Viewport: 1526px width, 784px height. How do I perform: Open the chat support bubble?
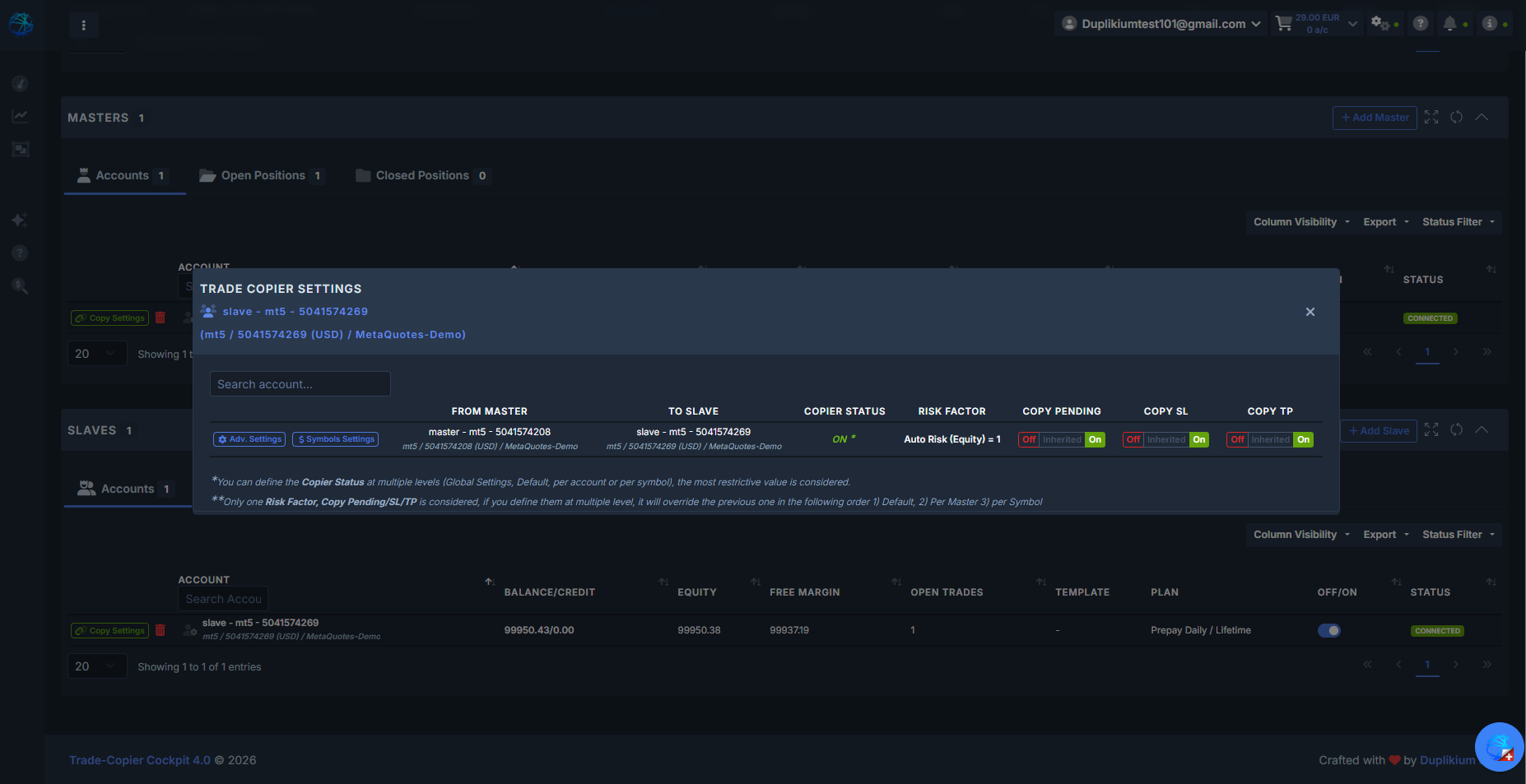[1500, 747]
